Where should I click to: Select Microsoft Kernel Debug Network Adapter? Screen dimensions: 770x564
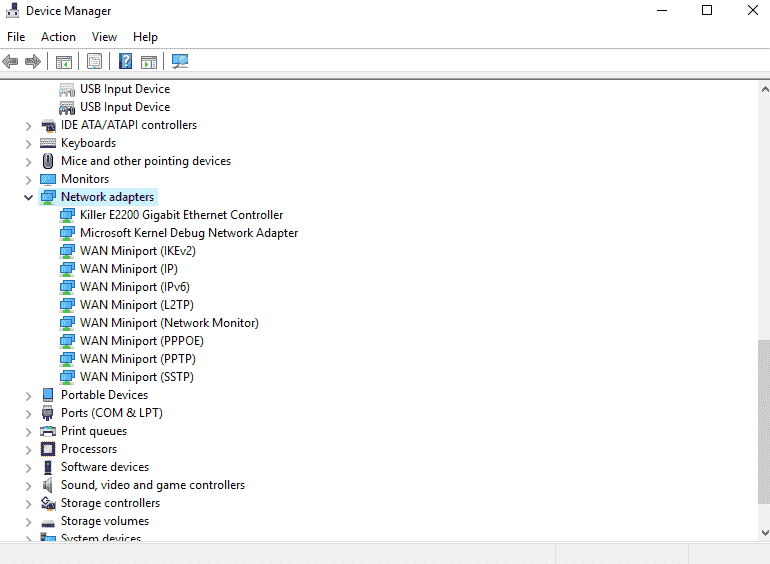pyautogui.click(x=189, y=233)
